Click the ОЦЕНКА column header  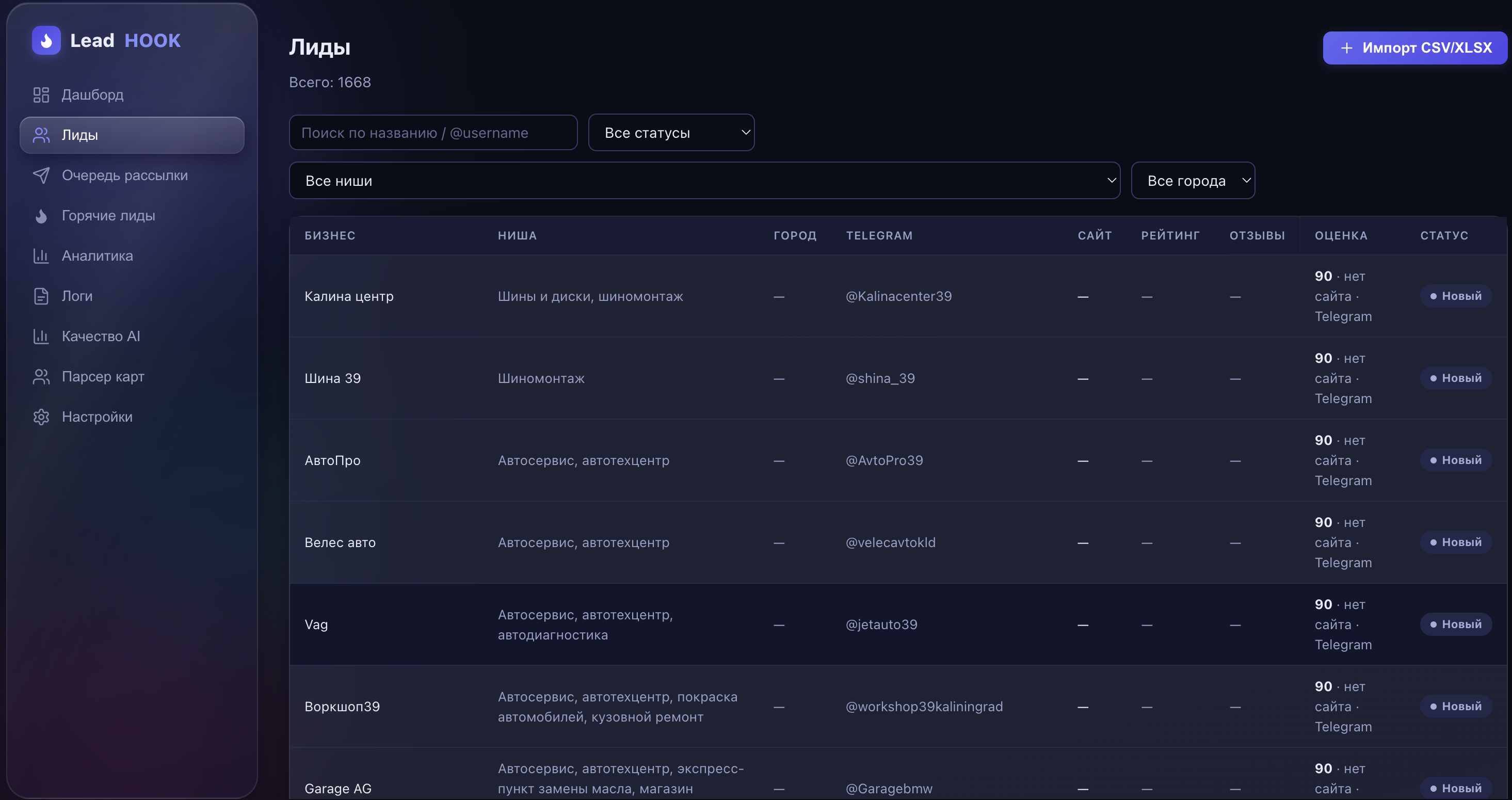pos(1341,235)
